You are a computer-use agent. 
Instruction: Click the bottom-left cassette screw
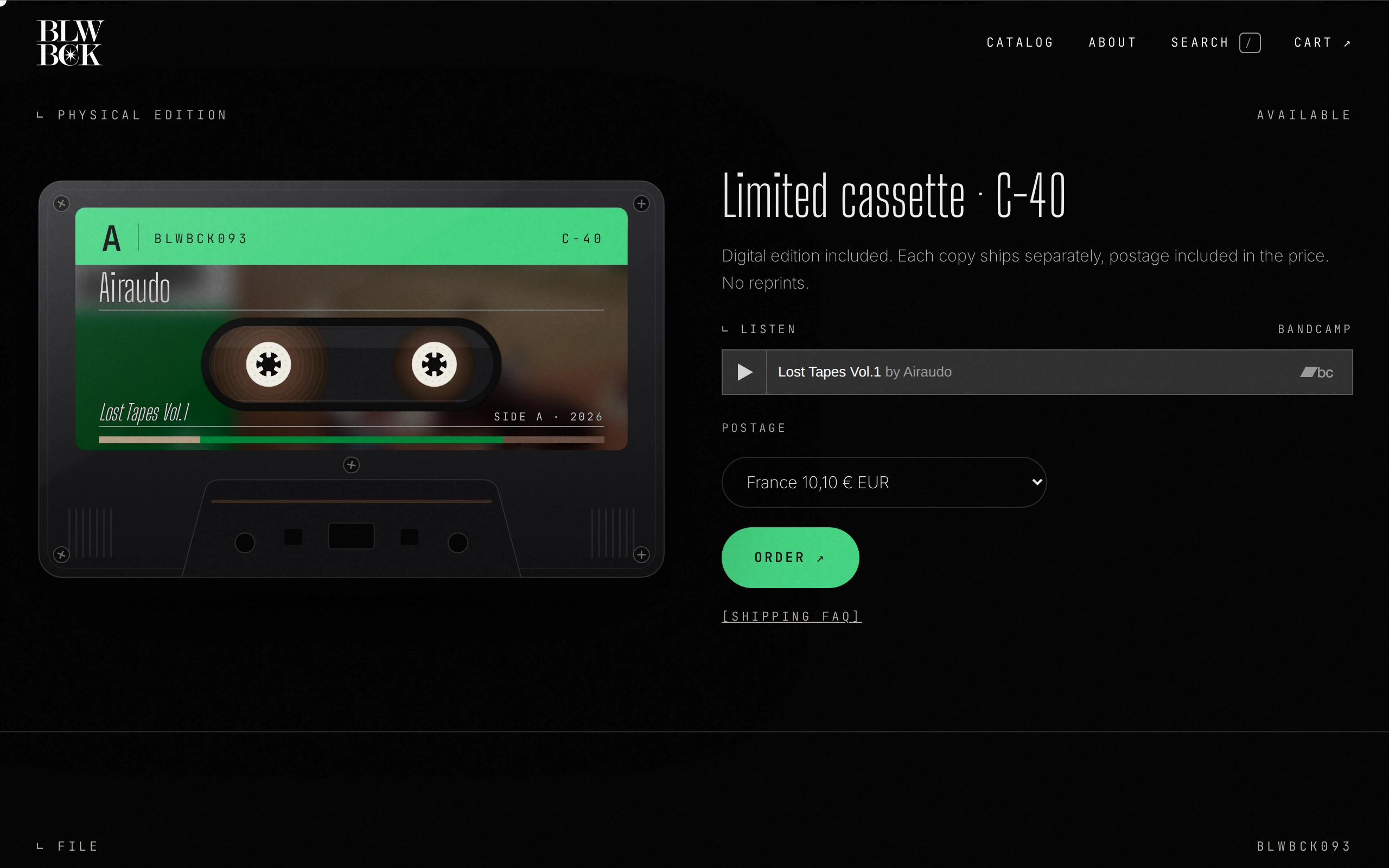pyautogui.click(x=61, y=554)
